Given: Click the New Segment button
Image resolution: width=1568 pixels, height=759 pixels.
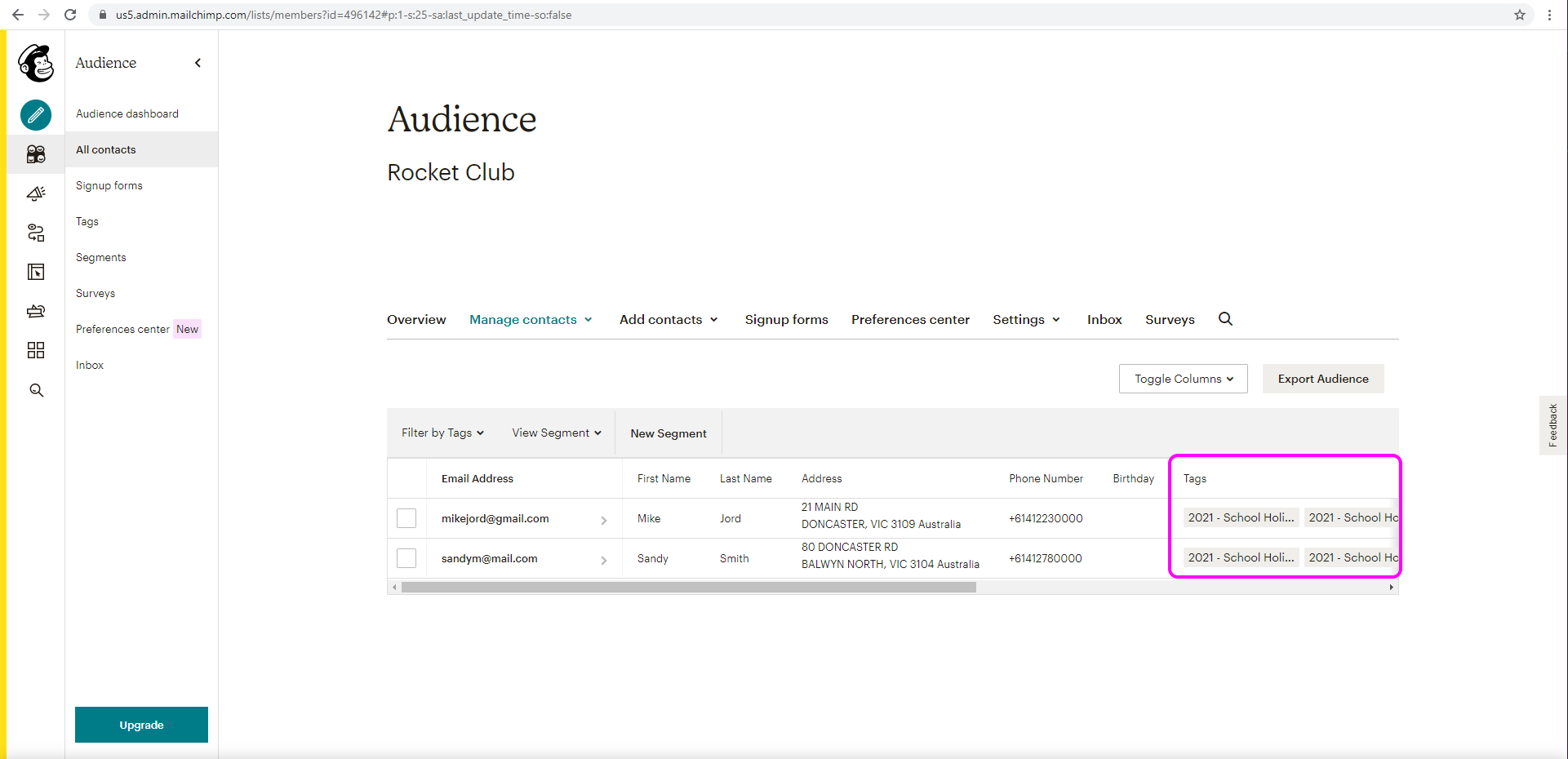Looking at the screenshot, I should 668,433.
